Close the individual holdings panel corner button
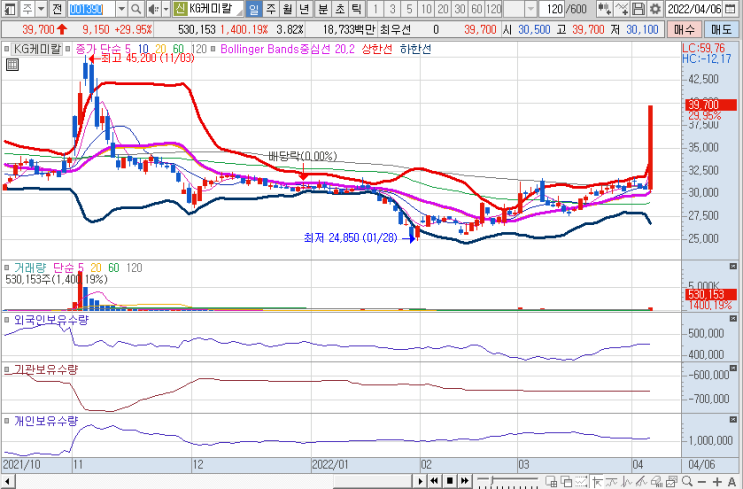 [x=733, y=419]
